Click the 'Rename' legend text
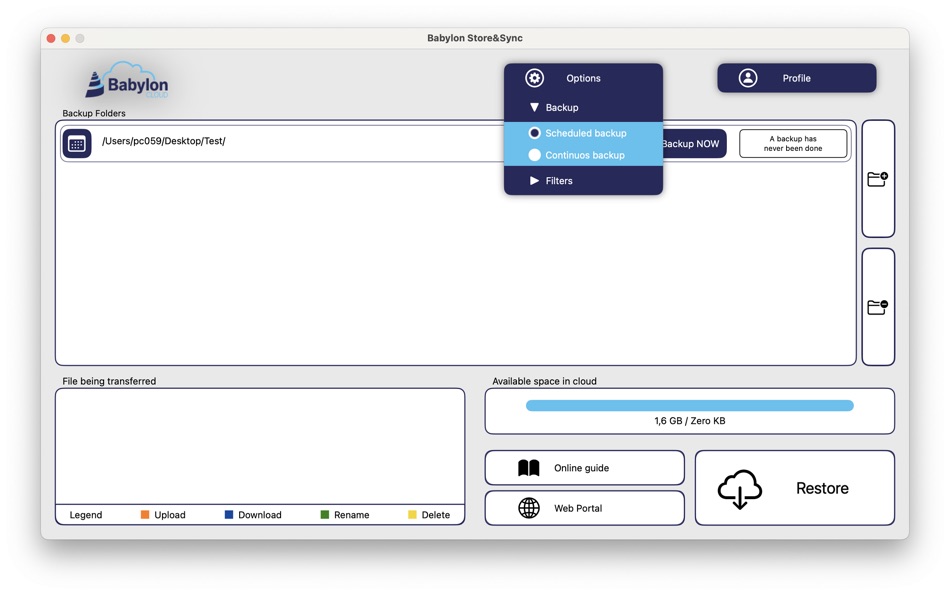 point(351,515)
